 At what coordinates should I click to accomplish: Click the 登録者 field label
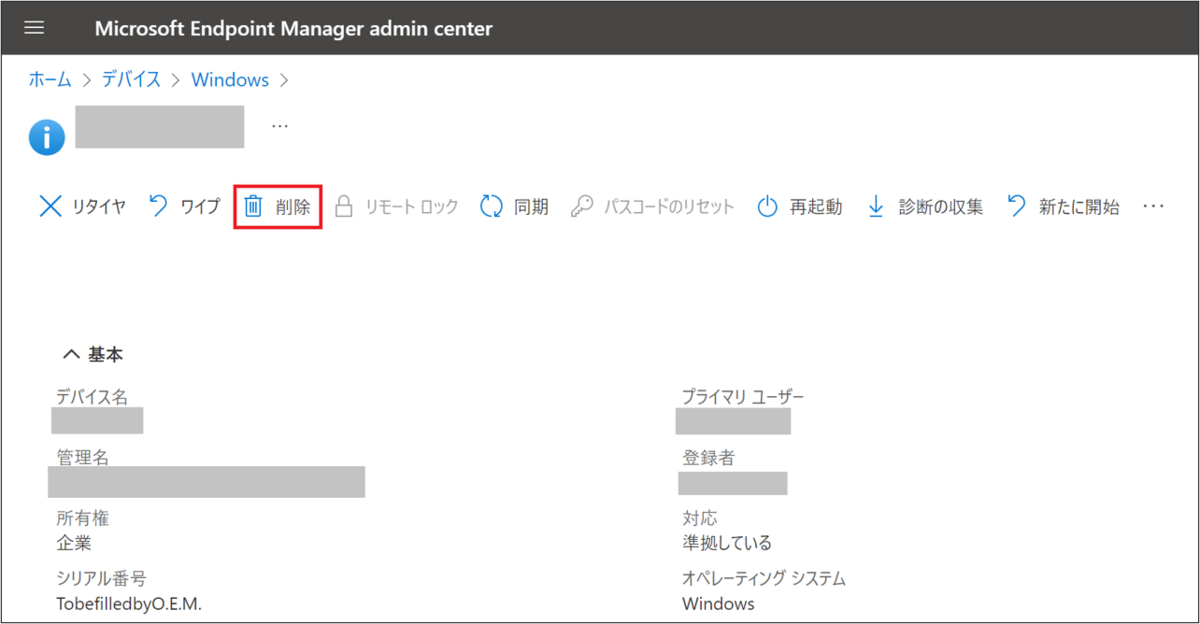[x=709, y=458]
